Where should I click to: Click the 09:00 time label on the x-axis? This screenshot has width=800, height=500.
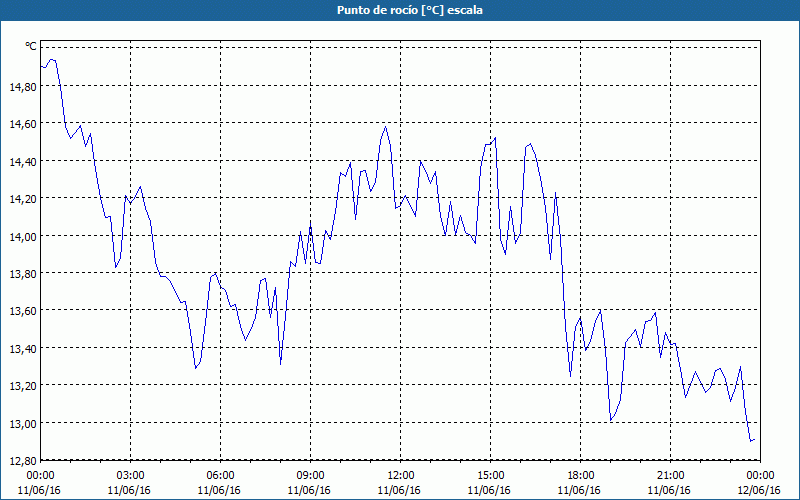coord(310,476)
